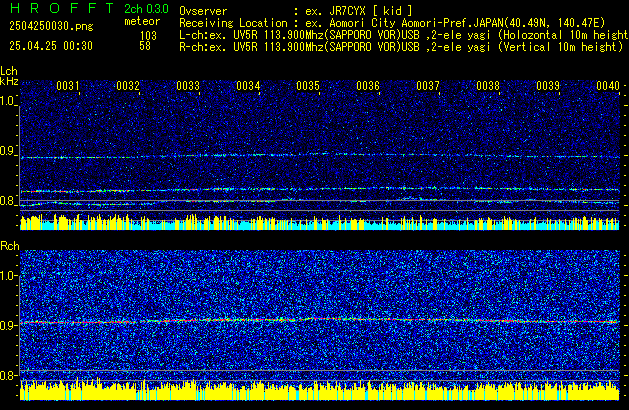Click the Receiving Location line
The image size is (629, 410).
click(x=392, y=23)
